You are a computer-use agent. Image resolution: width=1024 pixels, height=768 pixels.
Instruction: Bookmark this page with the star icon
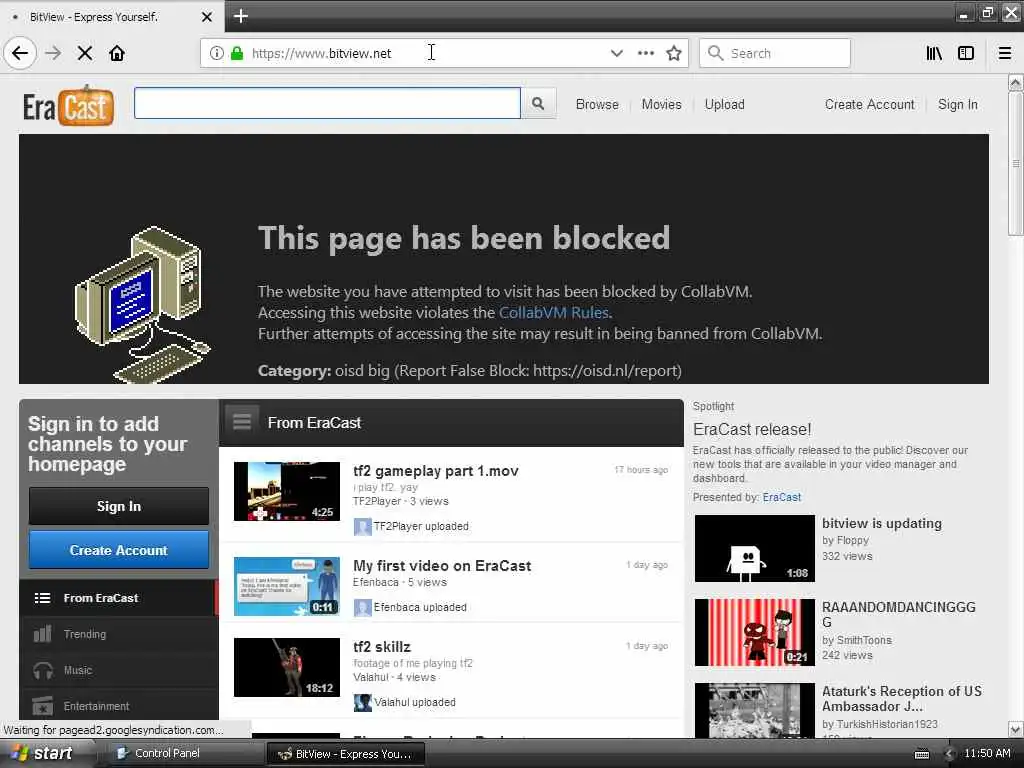pos(674,53)
